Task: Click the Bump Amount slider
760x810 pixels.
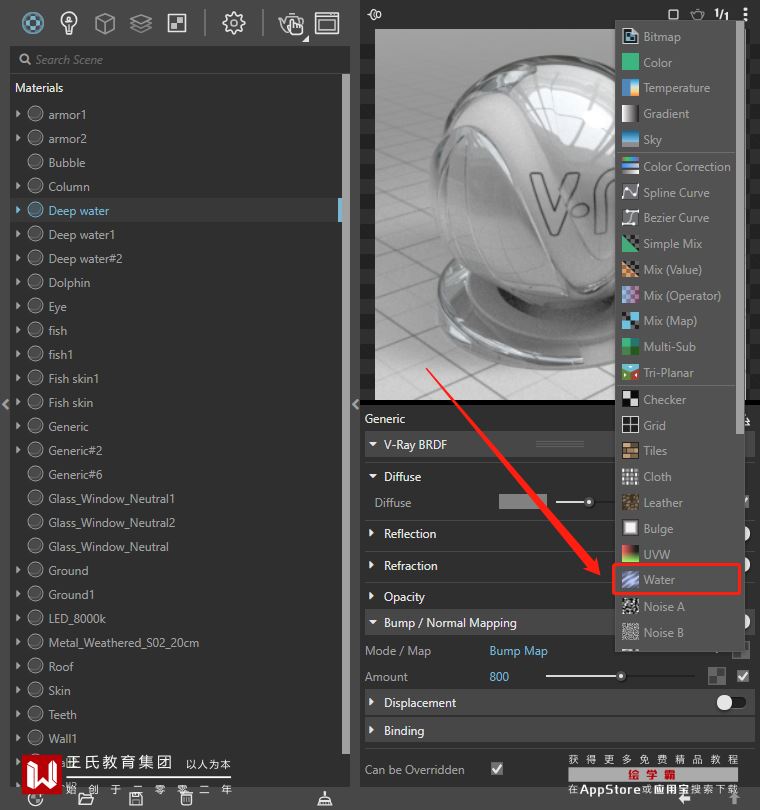Action: tap(620, 676)
